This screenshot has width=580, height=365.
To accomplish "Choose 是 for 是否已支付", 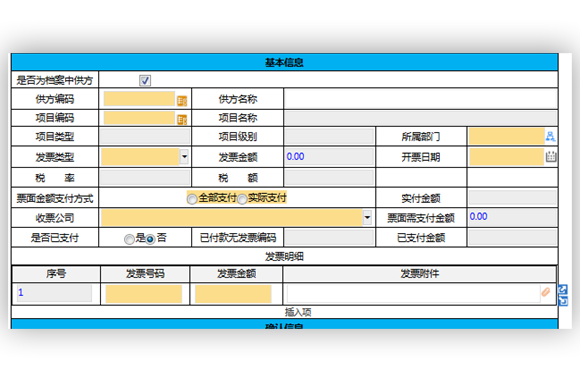I will tap(129, 239).
